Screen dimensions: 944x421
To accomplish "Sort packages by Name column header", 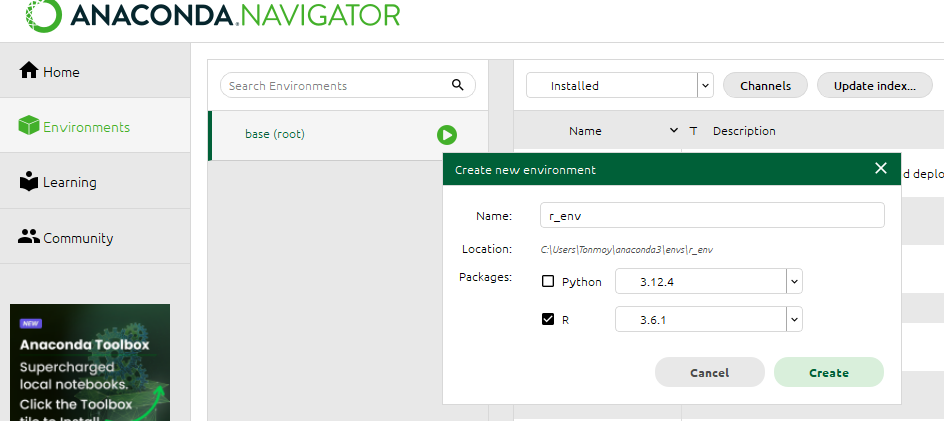I will point(586,131).
